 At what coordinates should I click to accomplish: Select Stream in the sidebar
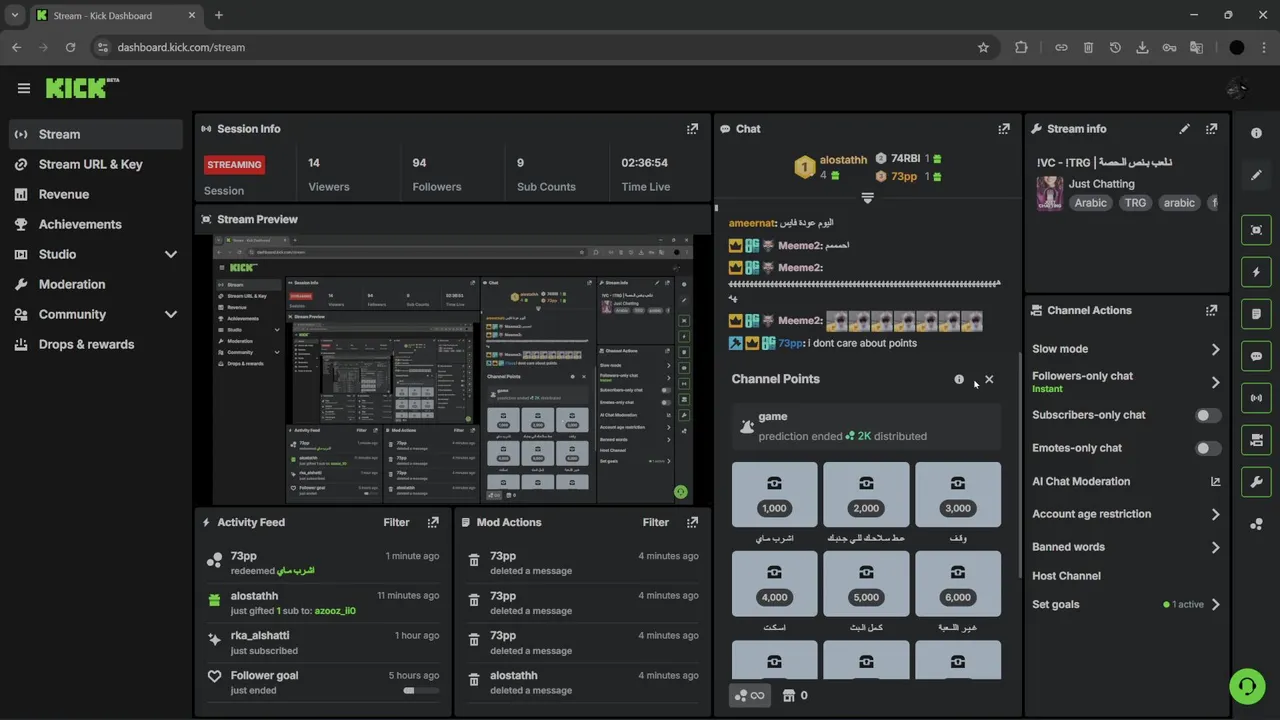pos(96,134)
